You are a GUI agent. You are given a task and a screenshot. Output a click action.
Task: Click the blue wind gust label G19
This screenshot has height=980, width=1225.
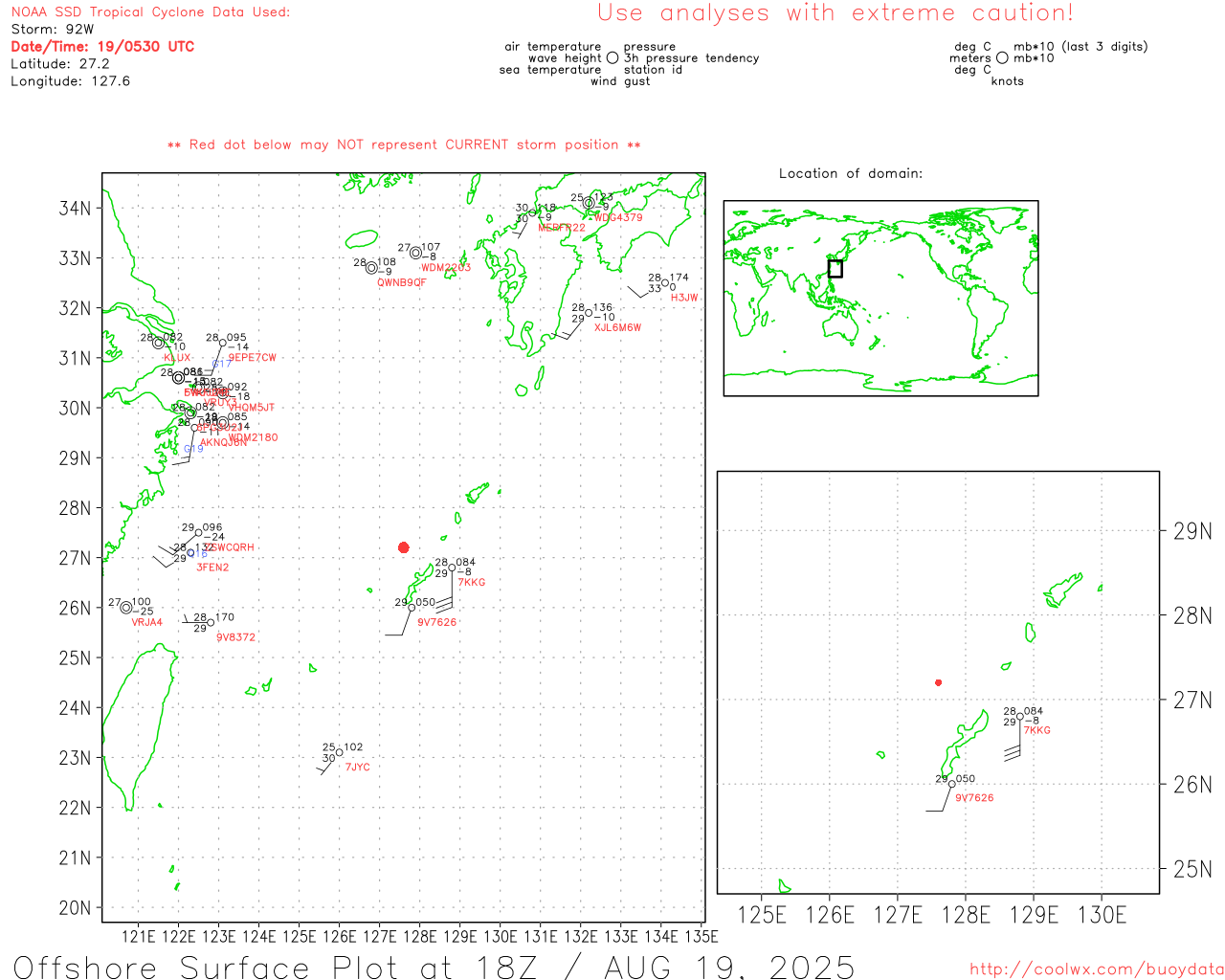(x=193, y=449)
